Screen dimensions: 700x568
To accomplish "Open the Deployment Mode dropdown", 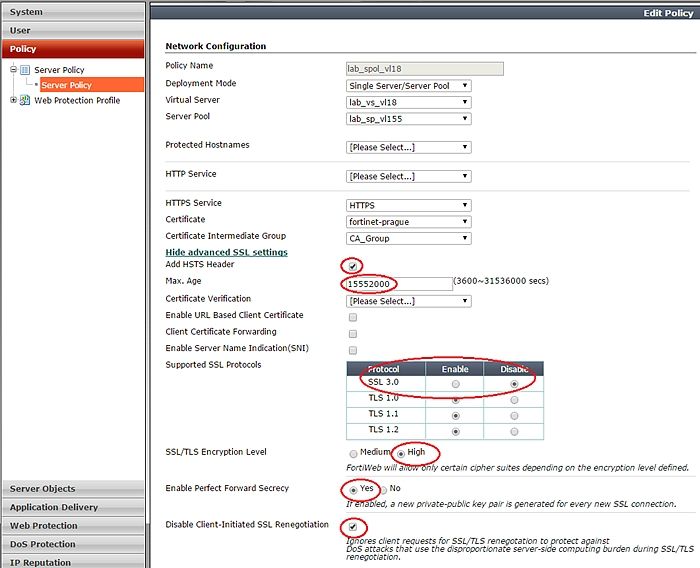I will click(x=408, y=86).
